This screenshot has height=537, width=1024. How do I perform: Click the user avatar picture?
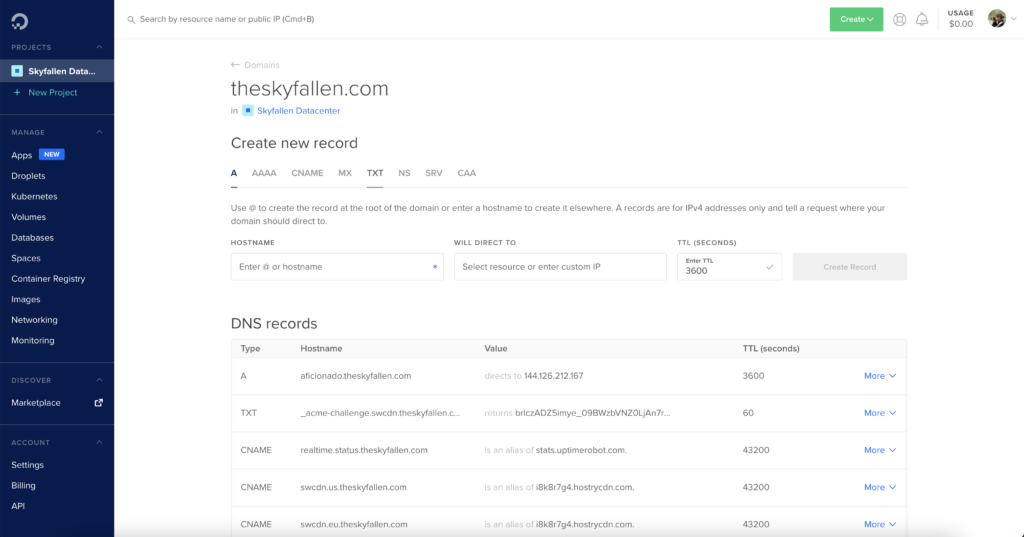coord(997,19)
